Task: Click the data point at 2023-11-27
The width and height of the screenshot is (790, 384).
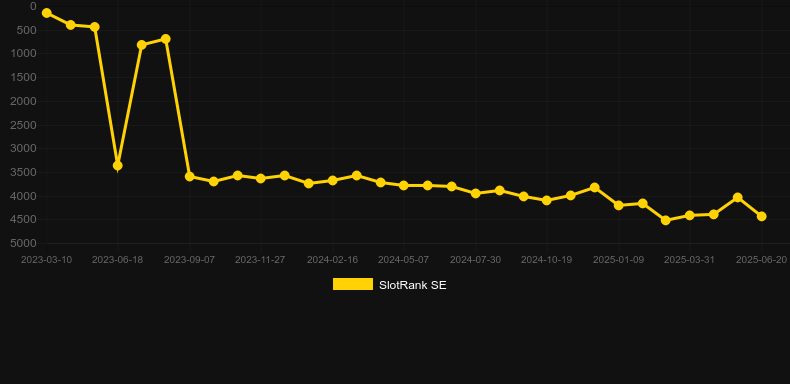Action: pyautogui.click(x=260, y=178)
